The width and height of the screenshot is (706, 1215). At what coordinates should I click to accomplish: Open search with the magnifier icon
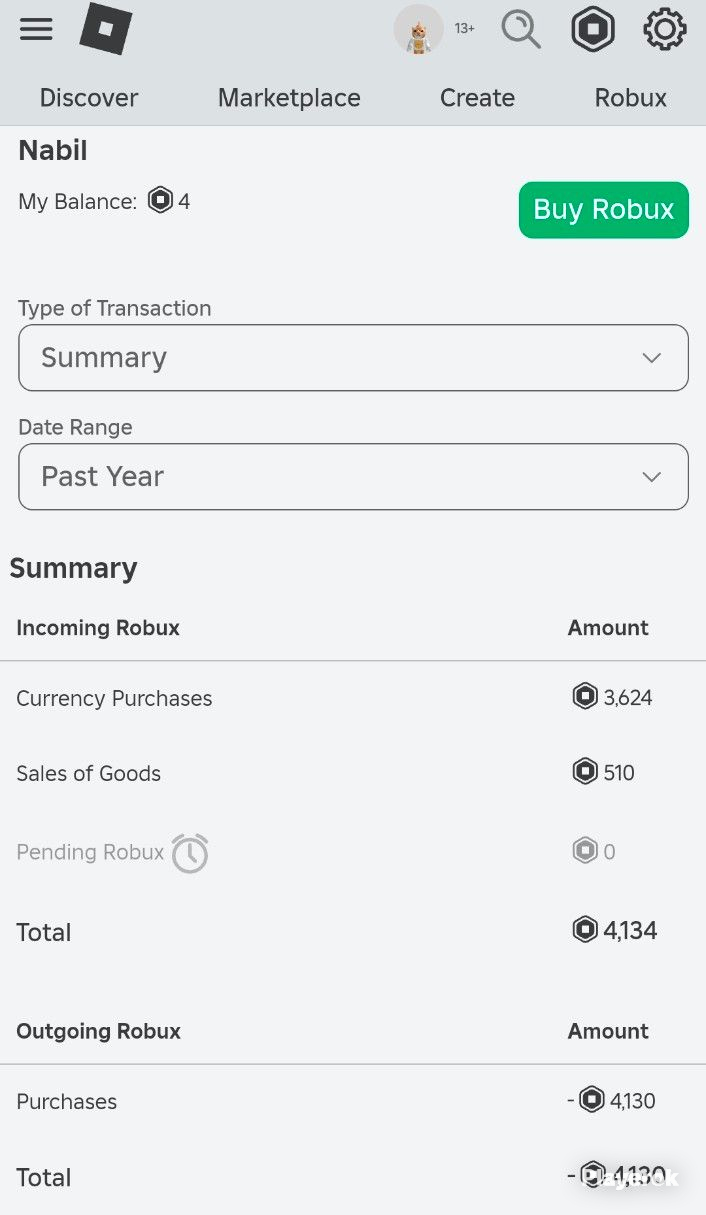click(x=521, y=29)
